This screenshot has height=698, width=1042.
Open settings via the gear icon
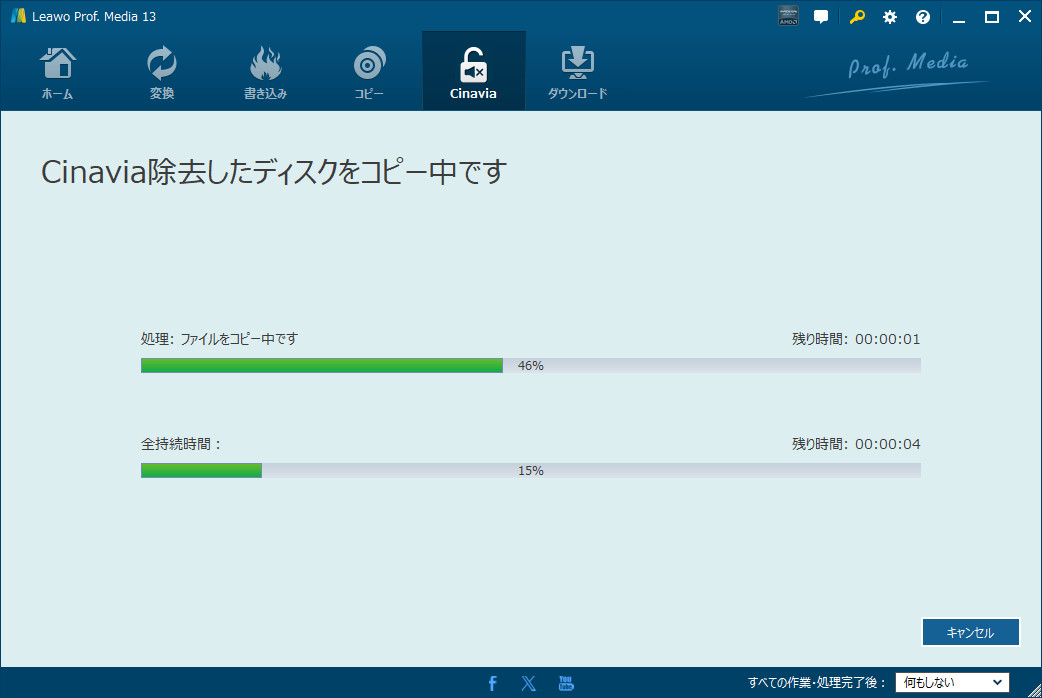[x=890, y=17]
